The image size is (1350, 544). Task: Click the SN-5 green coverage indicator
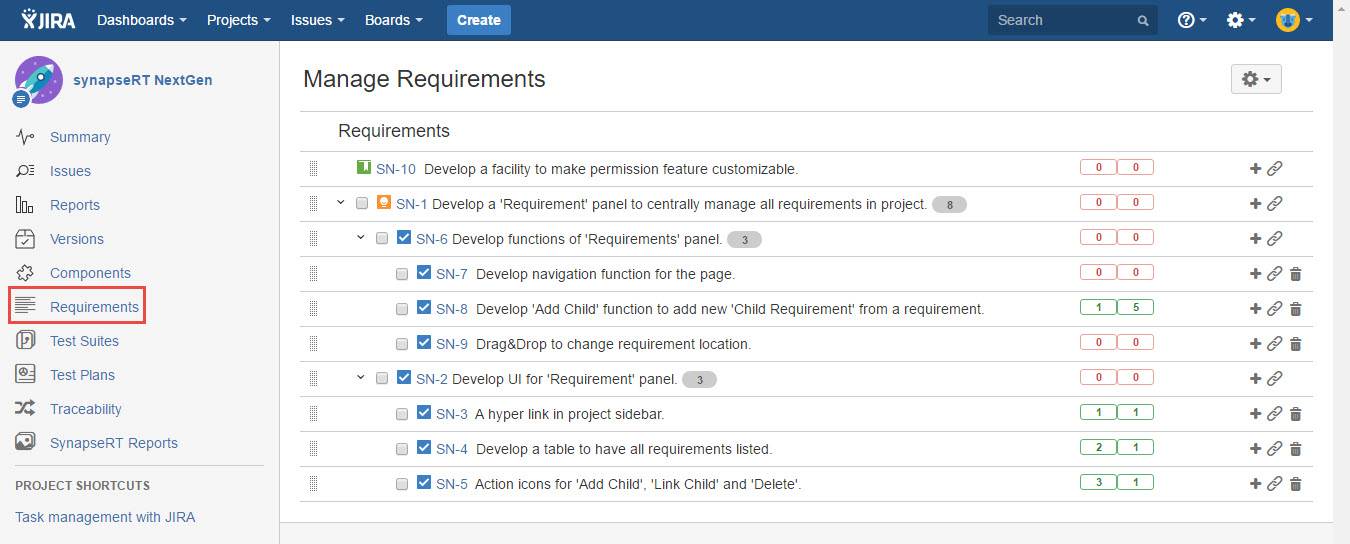pos(1117,483)
